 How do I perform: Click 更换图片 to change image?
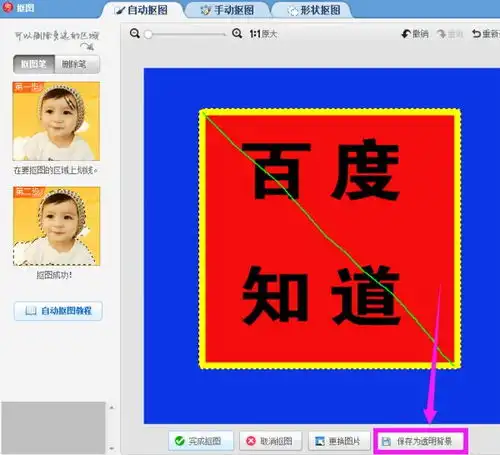coord(339,441)
